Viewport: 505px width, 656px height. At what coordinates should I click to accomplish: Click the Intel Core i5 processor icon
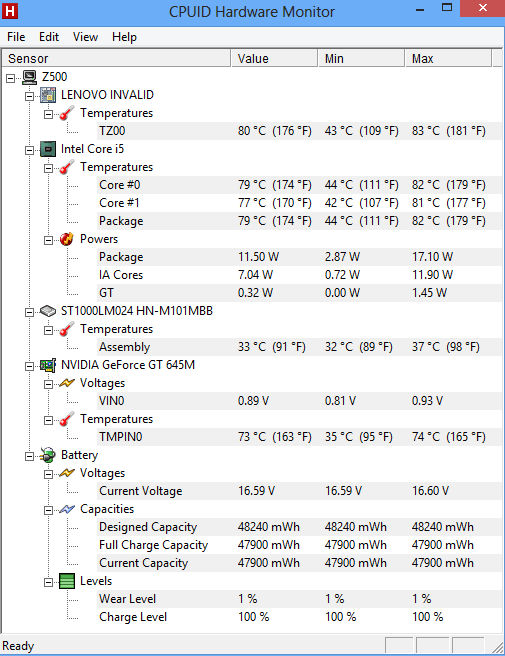pos(48,149)
